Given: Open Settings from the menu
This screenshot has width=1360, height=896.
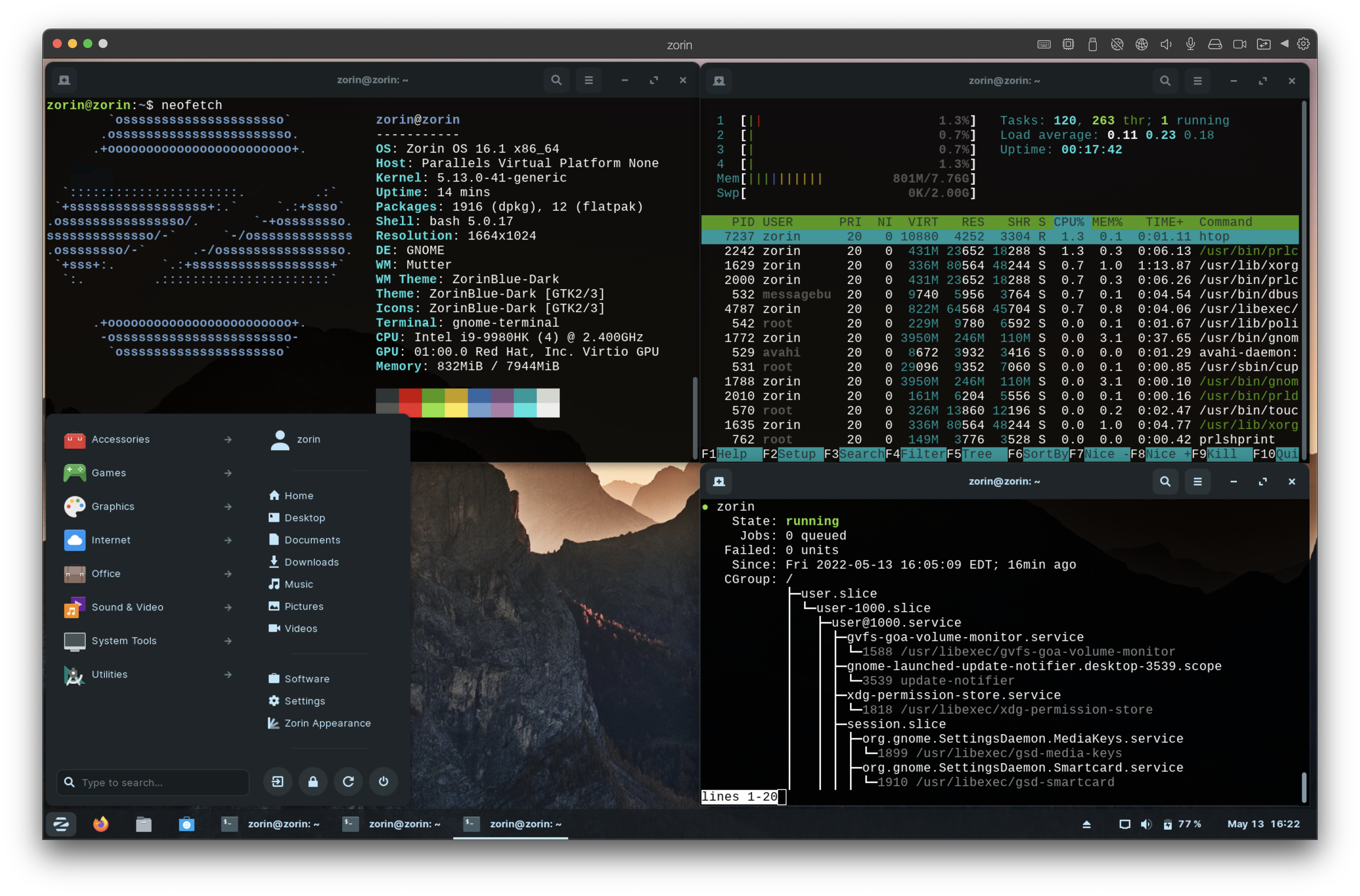Looking at the screenshot, I should pos(296,701).
